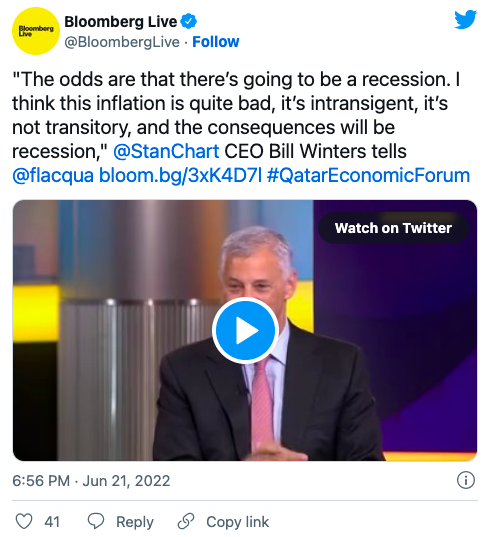Open tweet info circle icon
The height and width of the screenshot is (537, 488).
click(466, 480)
